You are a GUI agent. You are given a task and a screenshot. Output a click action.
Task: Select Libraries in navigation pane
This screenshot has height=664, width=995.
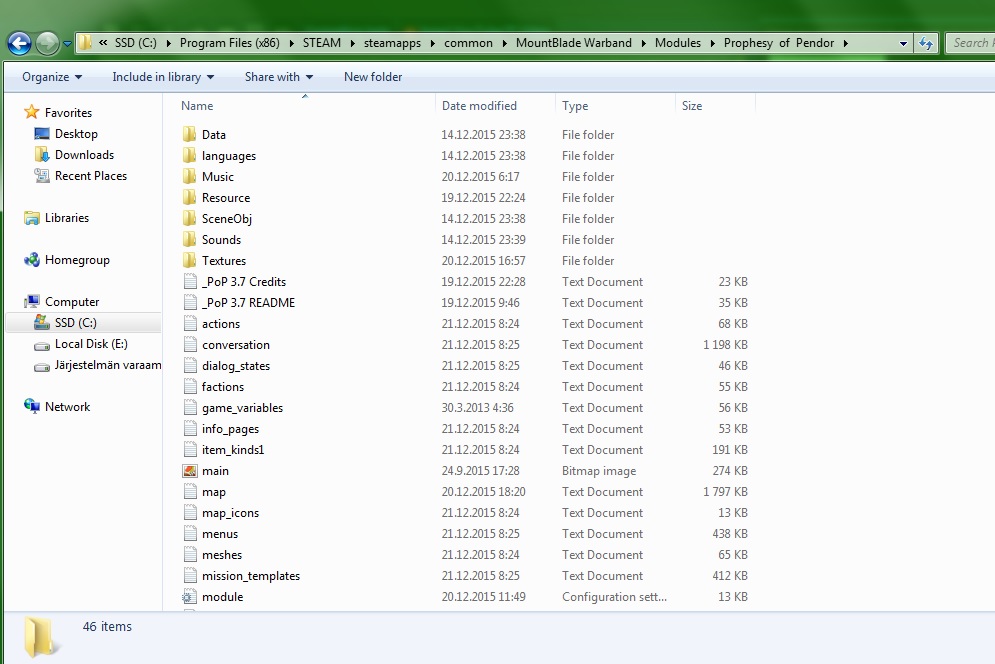tap(67, 218)
